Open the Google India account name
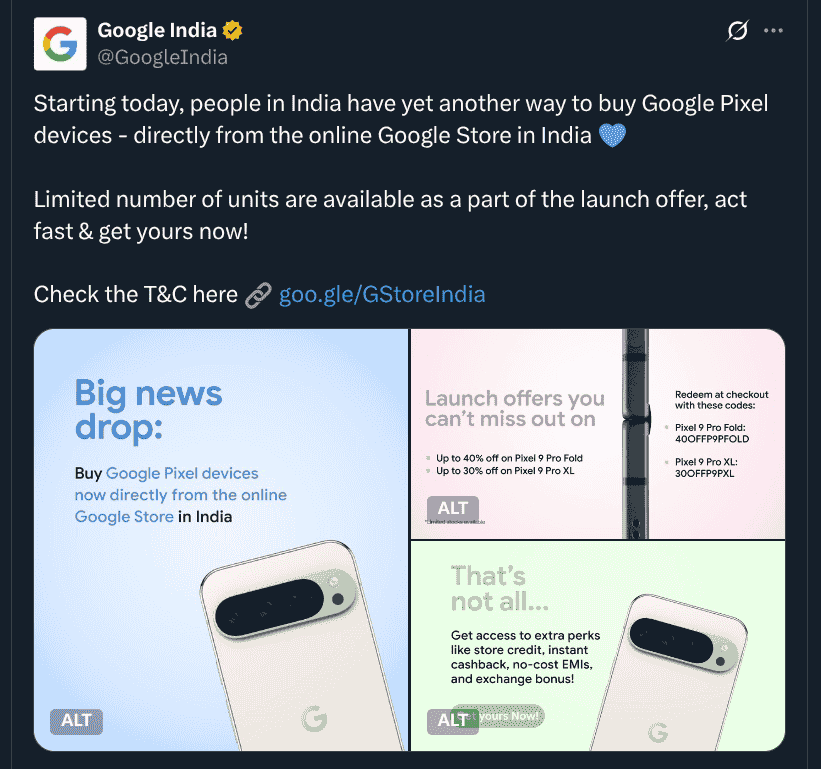 (x=157, y=30)
